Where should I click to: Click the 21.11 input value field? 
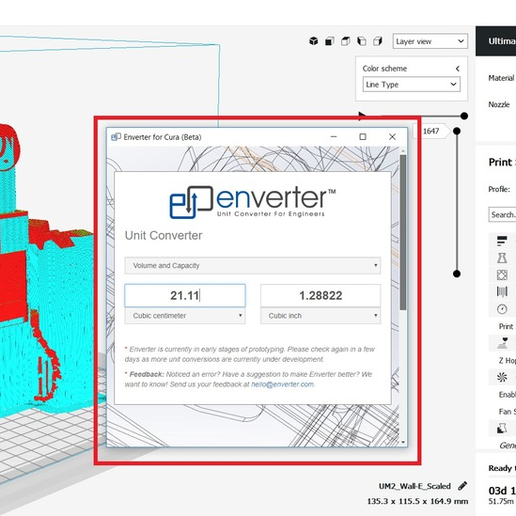coord(185,295)
